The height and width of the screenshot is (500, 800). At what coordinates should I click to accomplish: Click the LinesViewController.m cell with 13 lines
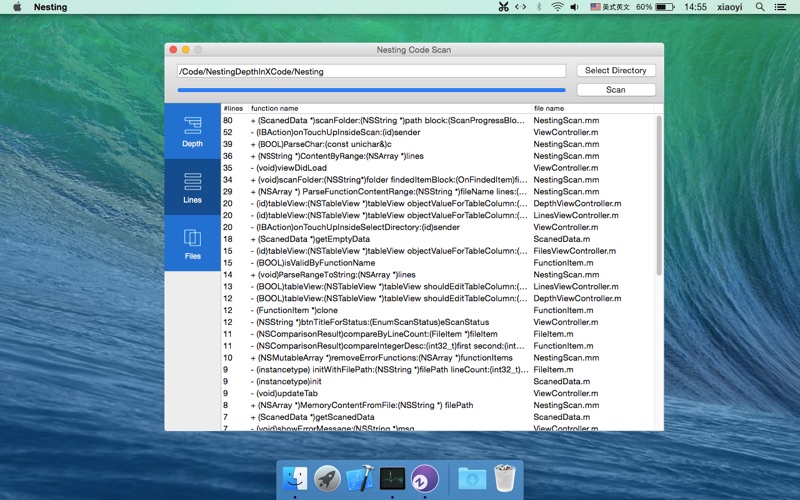point(576,286)
